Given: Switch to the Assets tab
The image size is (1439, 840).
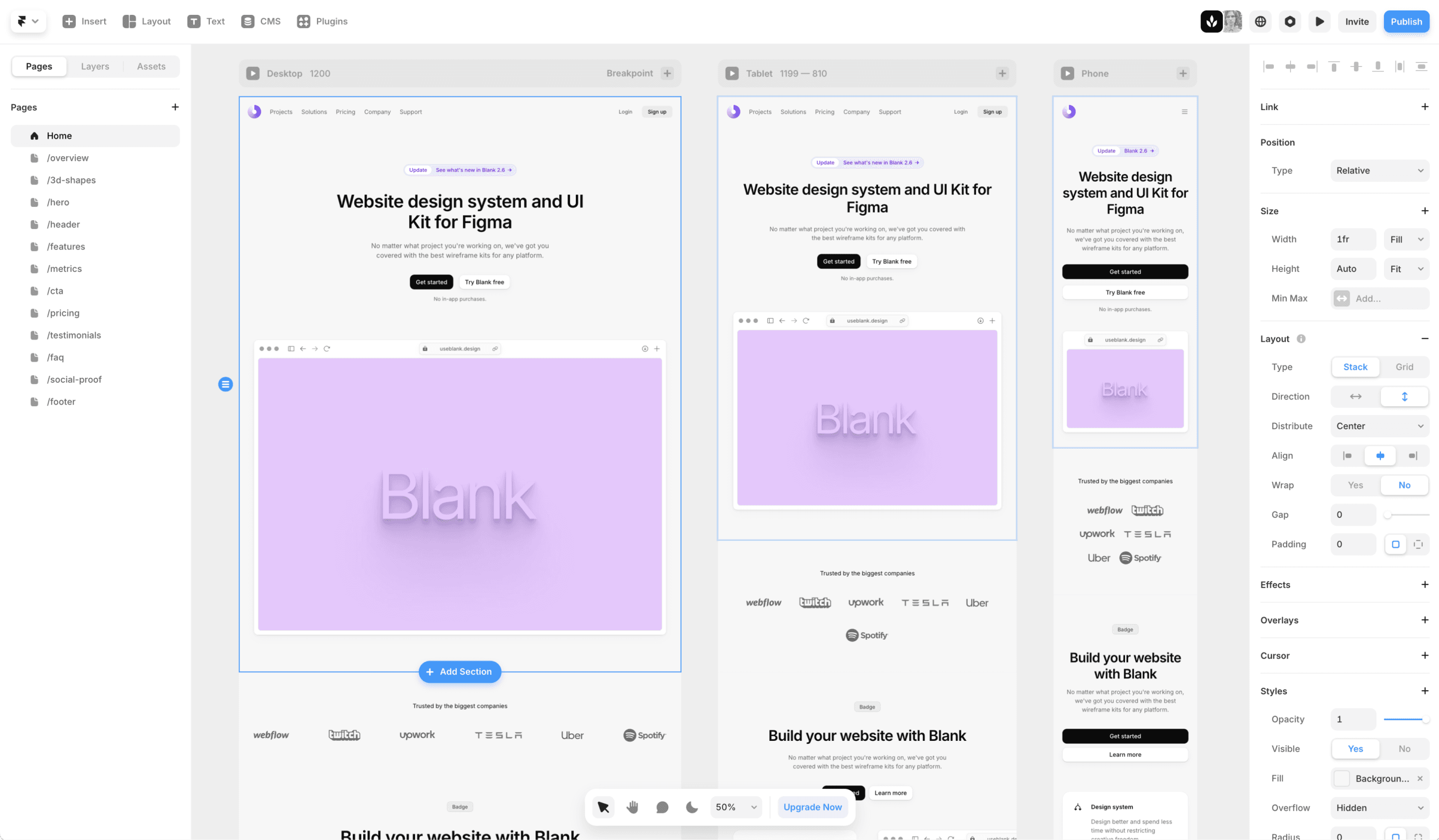Looking at the screenshot, I should 151,66.
